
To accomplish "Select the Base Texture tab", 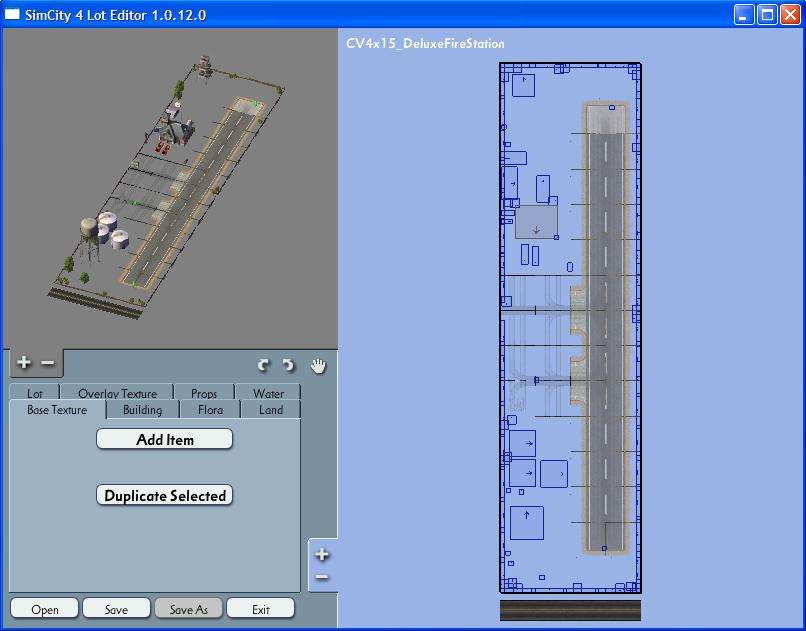I will (57, 410).
